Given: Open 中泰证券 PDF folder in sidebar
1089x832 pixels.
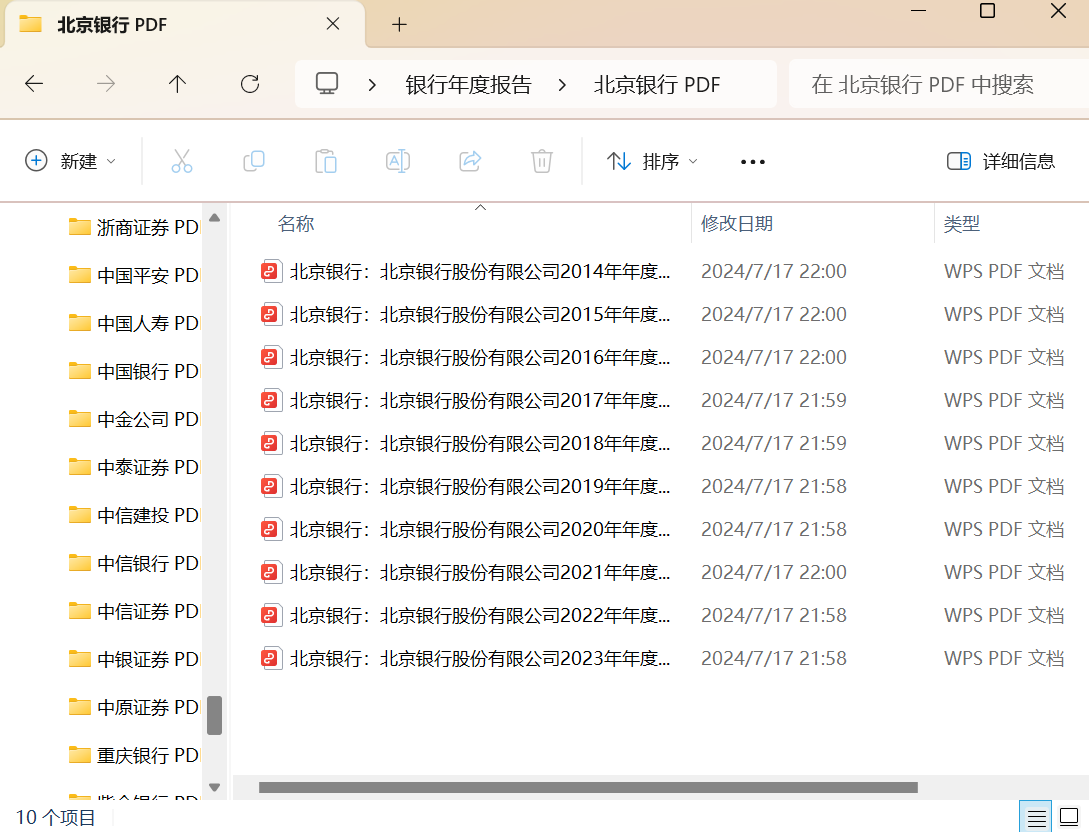Looking at the screenshot, I should point(134,467).
